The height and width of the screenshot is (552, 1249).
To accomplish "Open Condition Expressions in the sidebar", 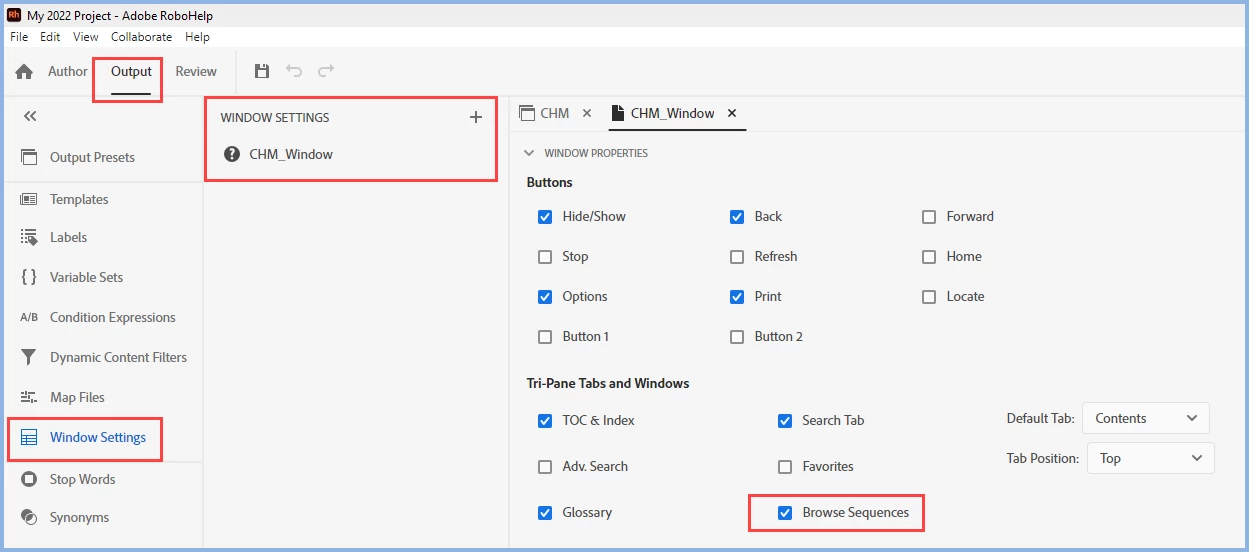I will 112,317.
